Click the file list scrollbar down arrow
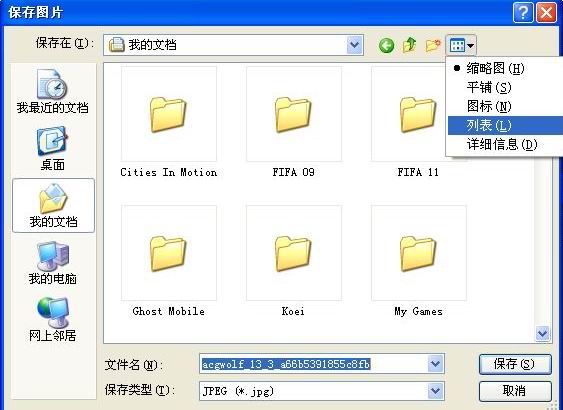 542,334
